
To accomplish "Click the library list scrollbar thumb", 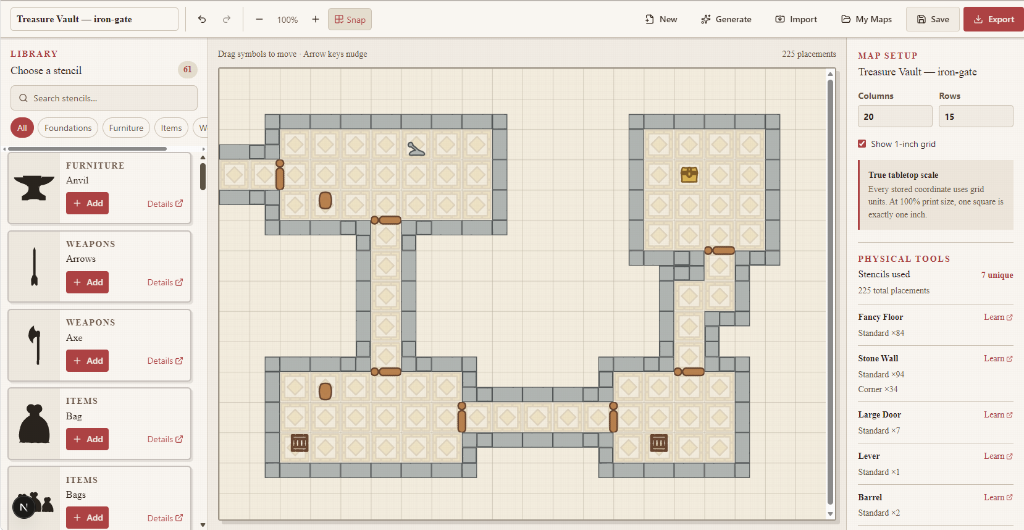I will click(203, 176).
